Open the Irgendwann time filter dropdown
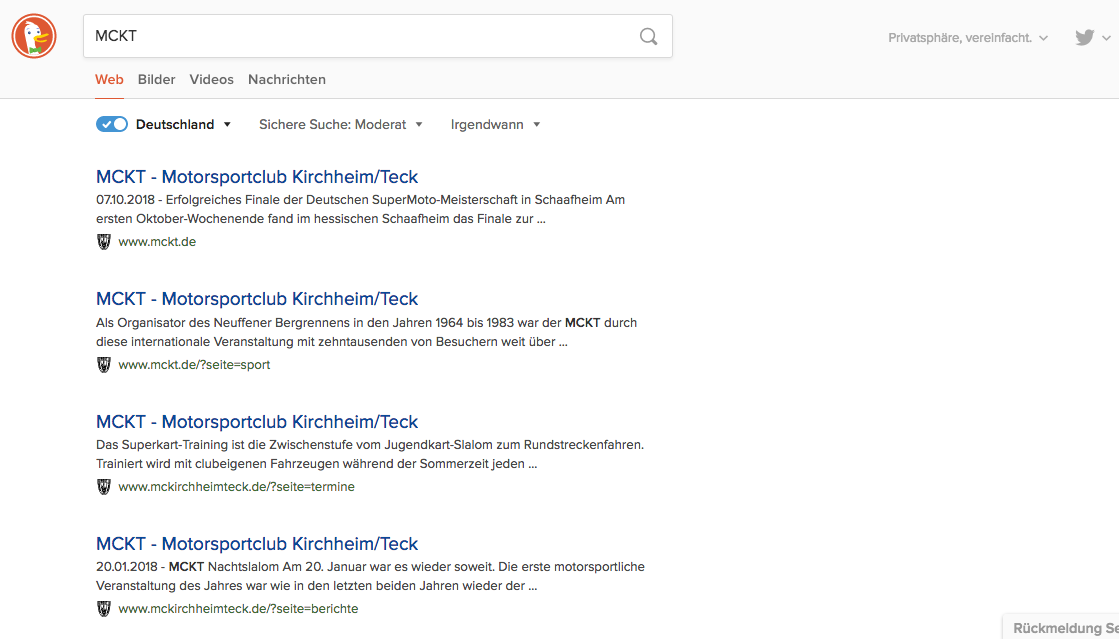Screen dimensions: 1119x639 pos(495,124)
